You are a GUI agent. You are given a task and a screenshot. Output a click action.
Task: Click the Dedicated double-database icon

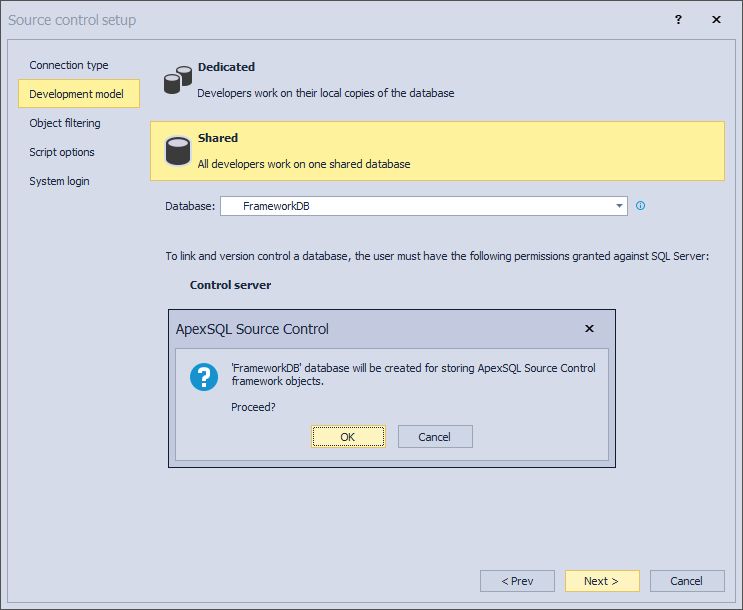point(178,80)
